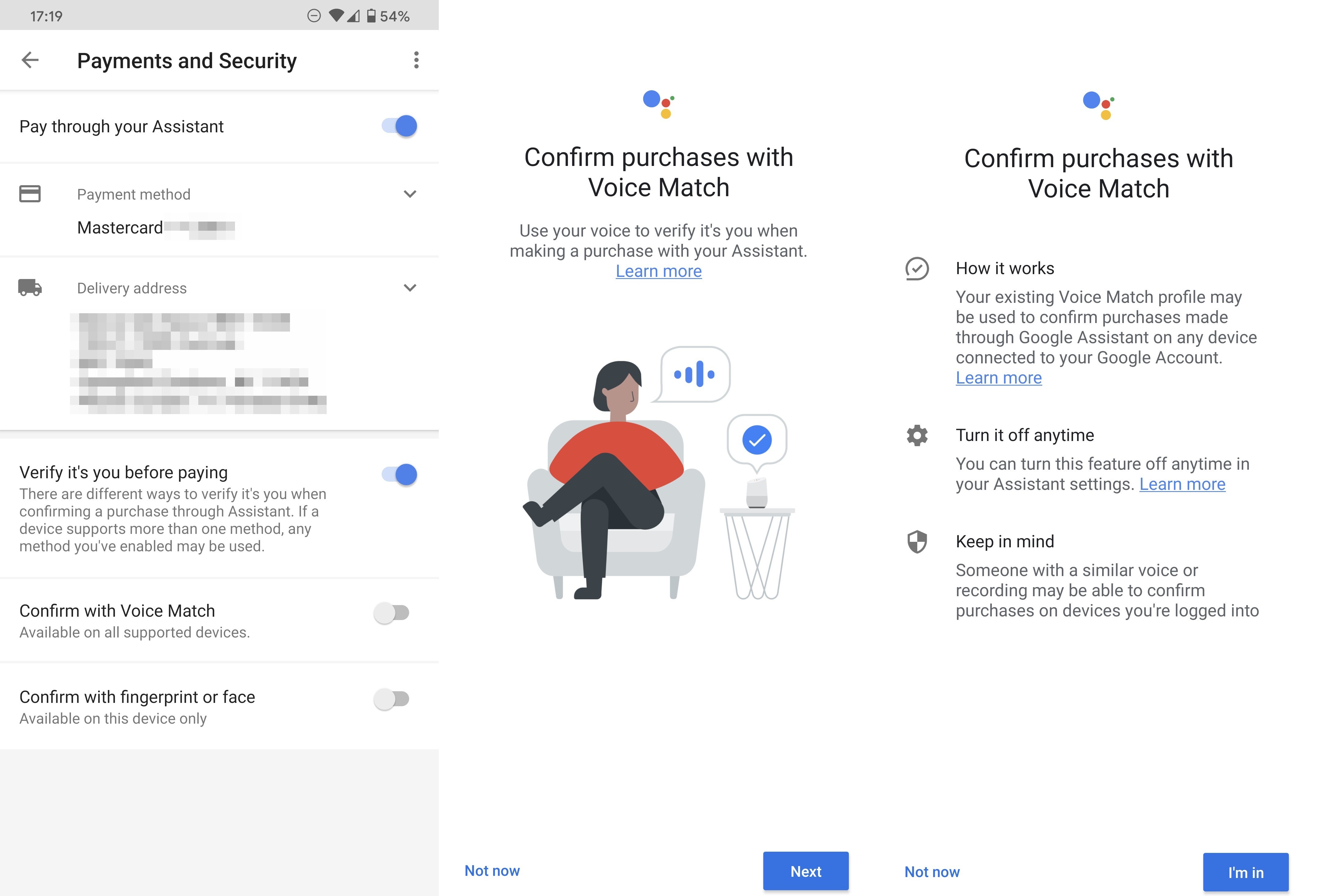
Task: Click Learn more on the Voice Match intro
Action: click(659, 271)
